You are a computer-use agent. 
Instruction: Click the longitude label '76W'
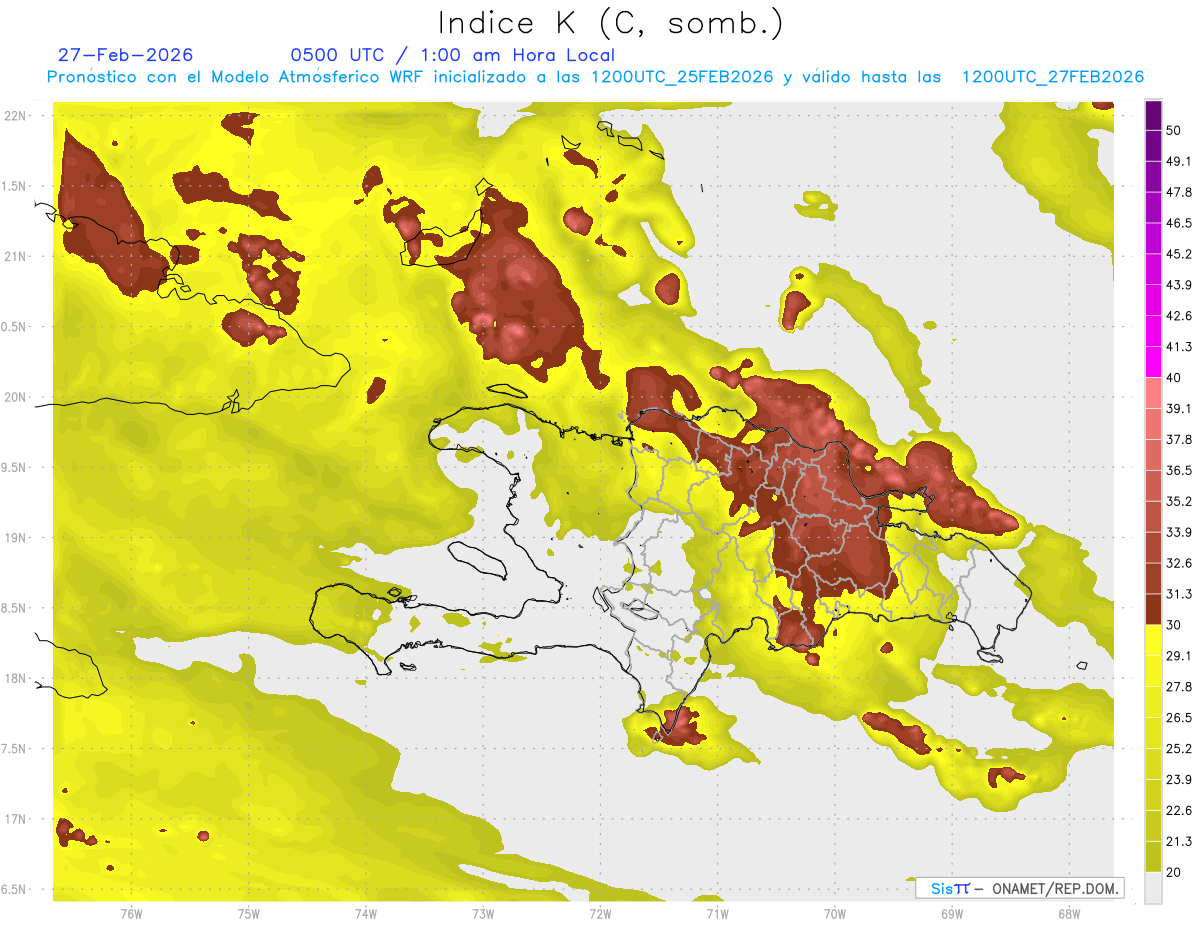[131, 913]
